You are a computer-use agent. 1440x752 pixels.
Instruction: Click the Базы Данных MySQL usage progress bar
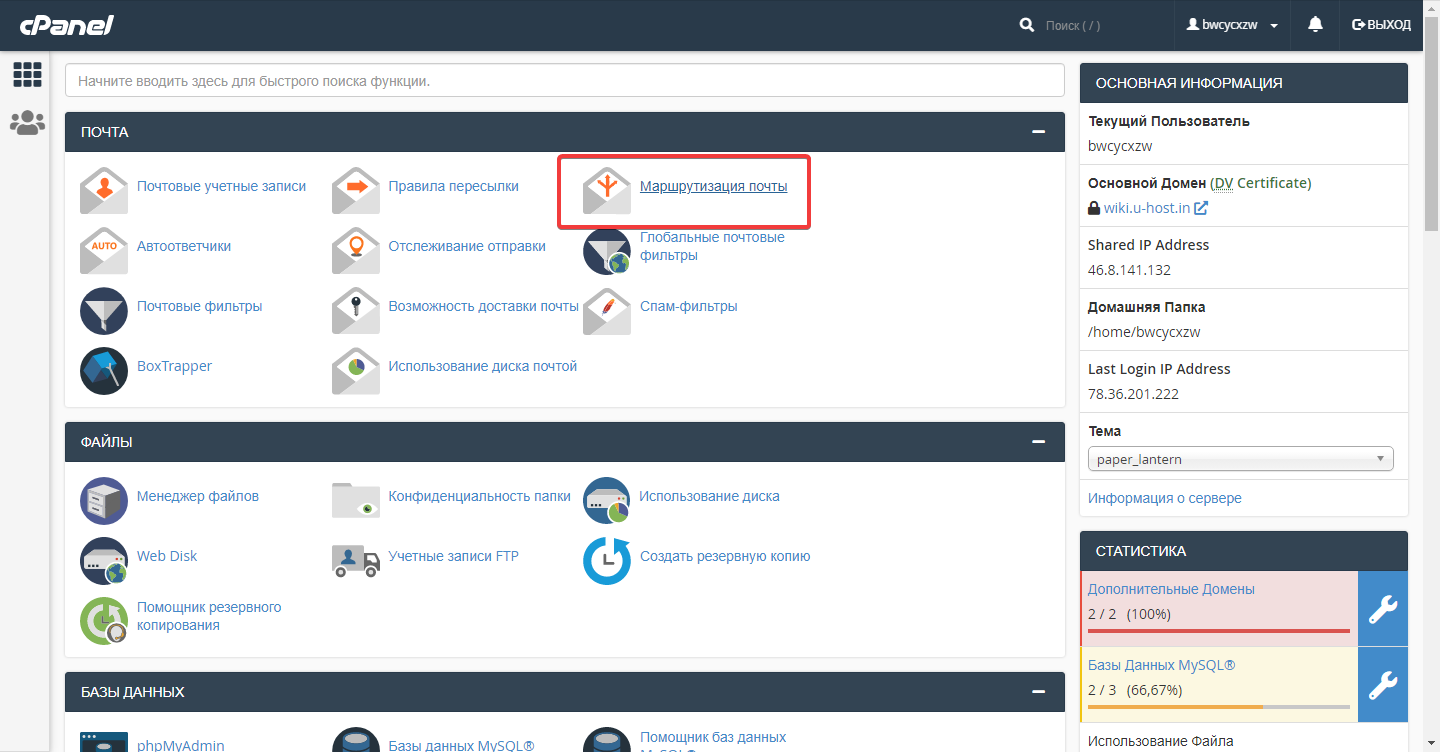[x=1219, y=707]
